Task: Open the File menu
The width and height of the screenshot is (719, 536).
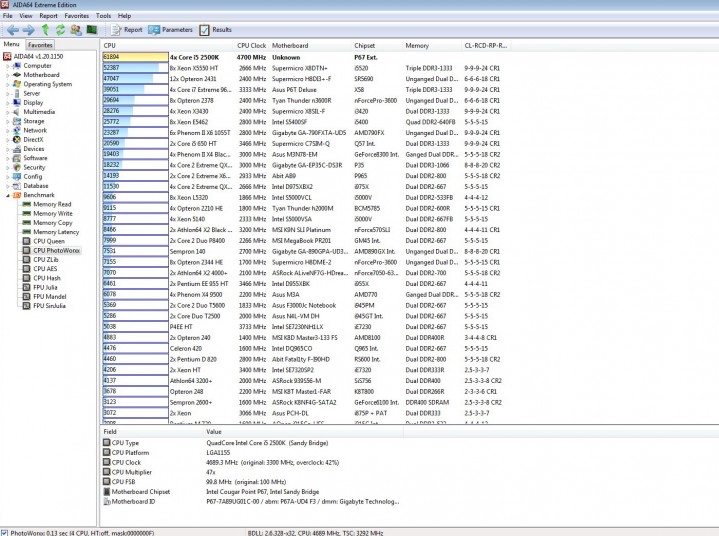Action: coord(8,16)
